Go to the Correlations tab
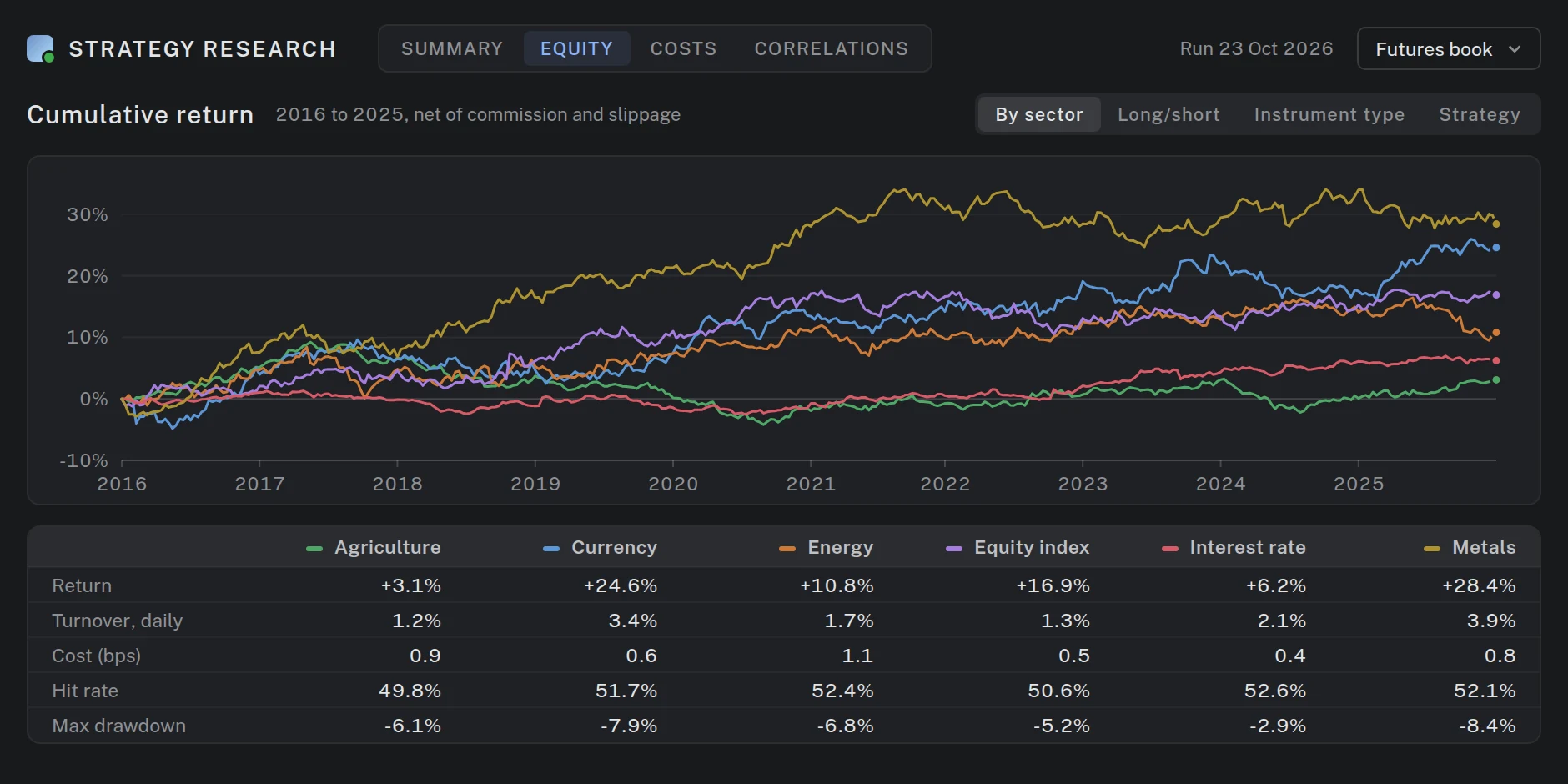1568x784 pixels. [831, 48]
